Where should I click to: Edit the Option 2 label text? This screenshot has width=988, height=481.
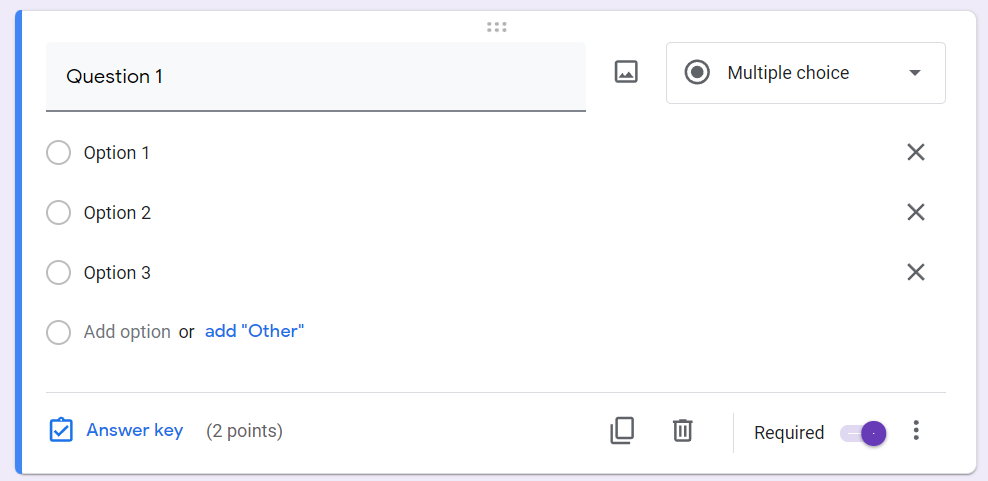pos(117,213)
